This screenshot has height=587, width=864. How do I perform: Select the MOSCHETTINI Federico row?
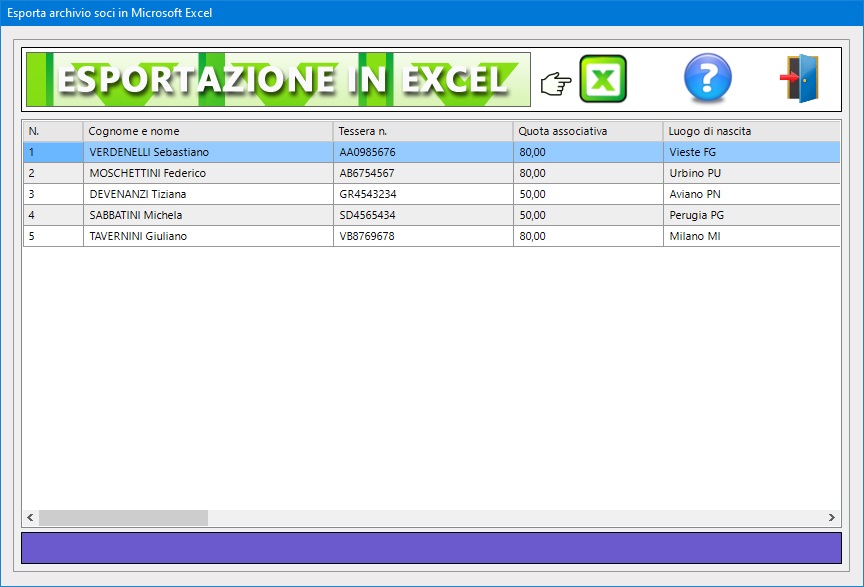coord(432,173)
